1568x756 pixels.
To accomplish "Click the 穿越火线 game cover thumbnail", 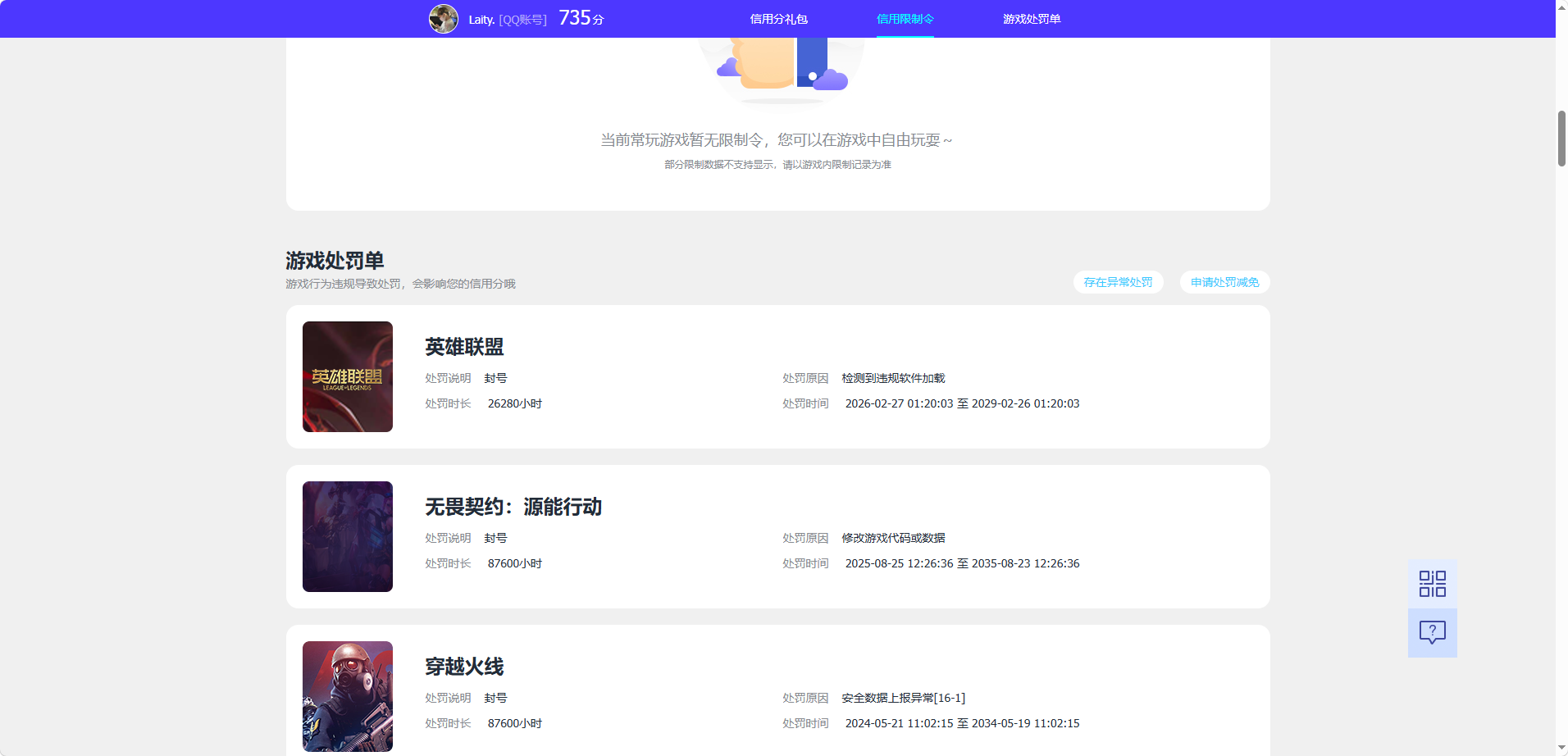I will [x=348, y=696].
